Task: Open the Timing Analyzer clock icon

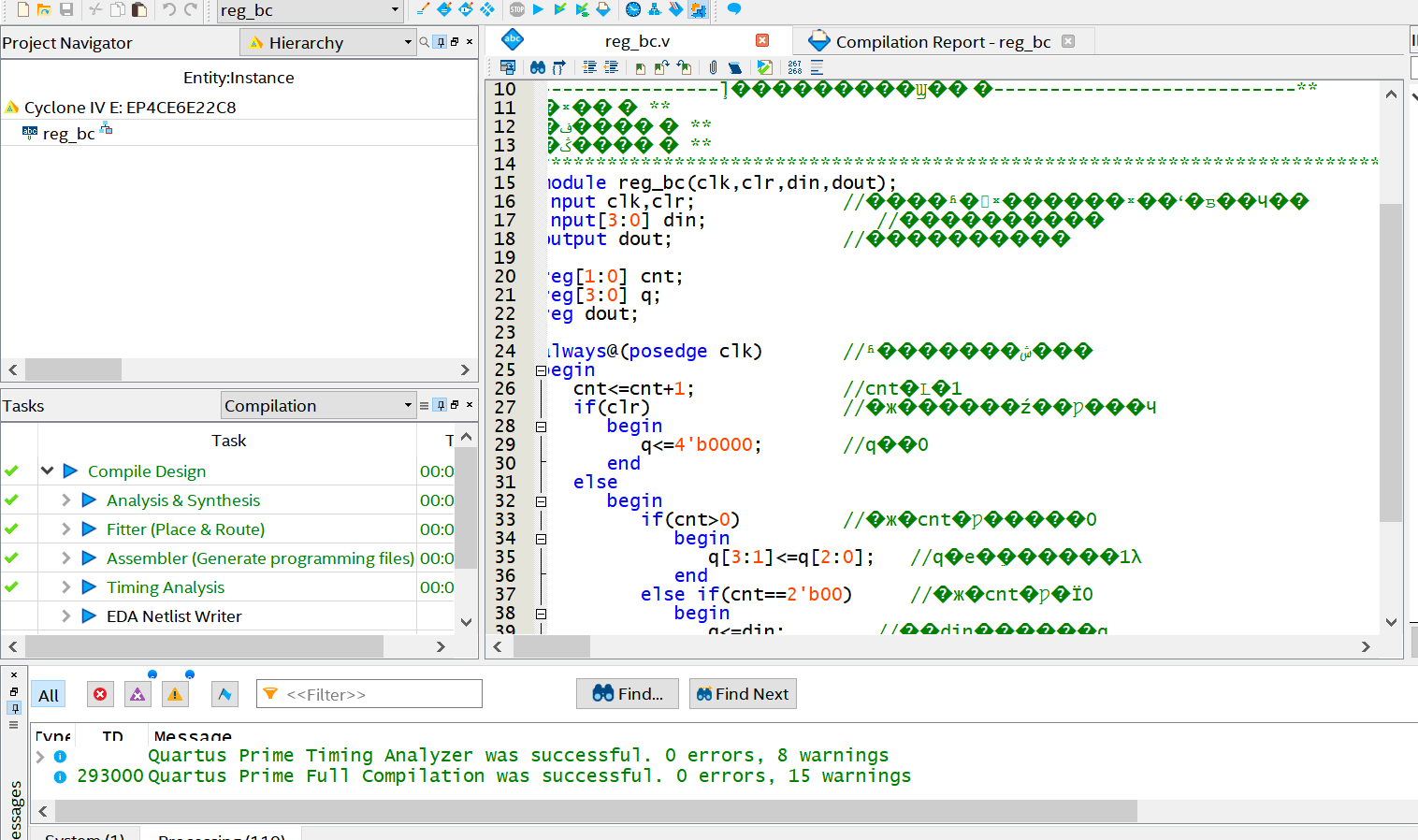Action: tap(633, 9)
